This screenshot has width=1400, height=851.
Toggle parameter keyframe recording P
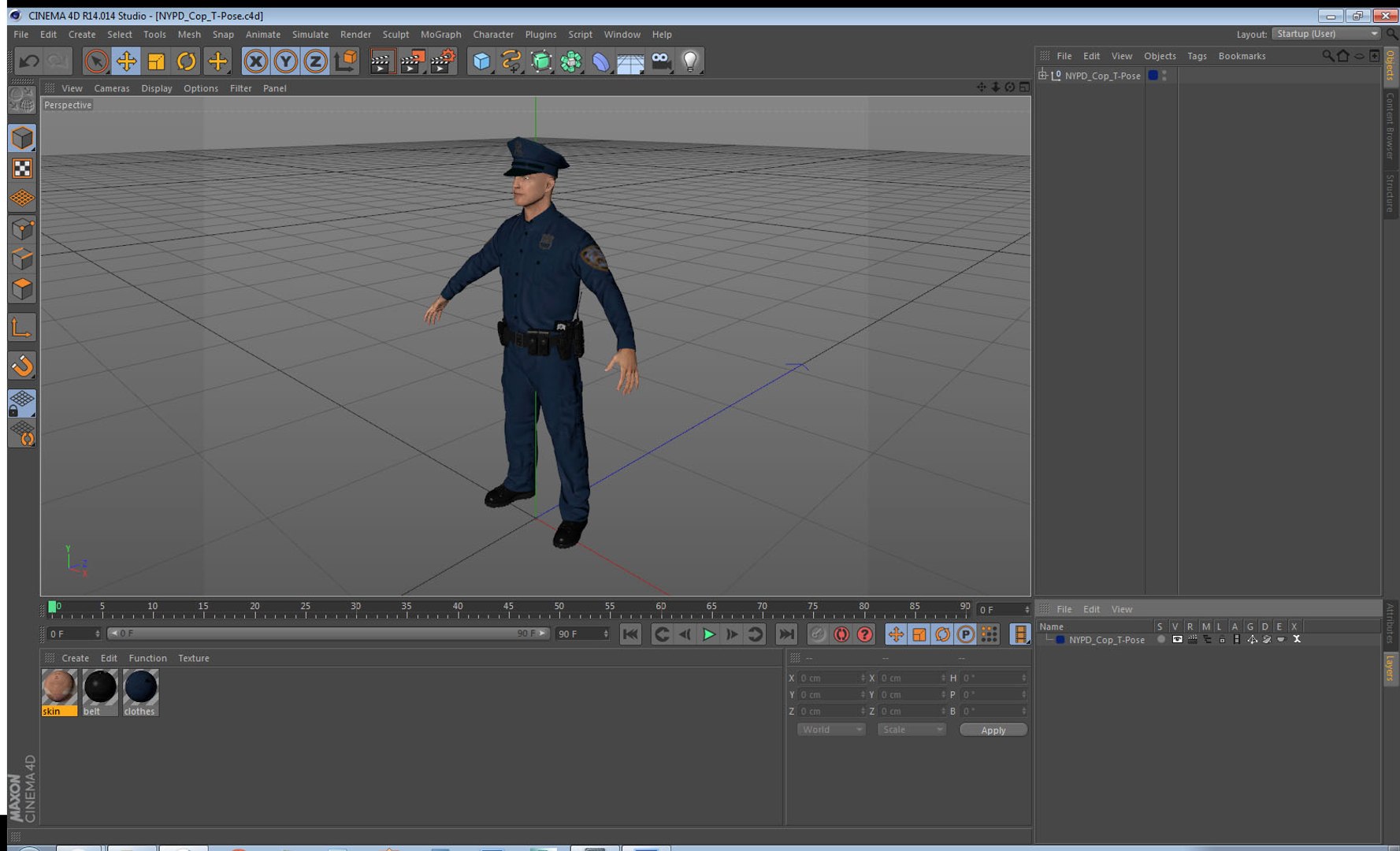tap(965, 634)
